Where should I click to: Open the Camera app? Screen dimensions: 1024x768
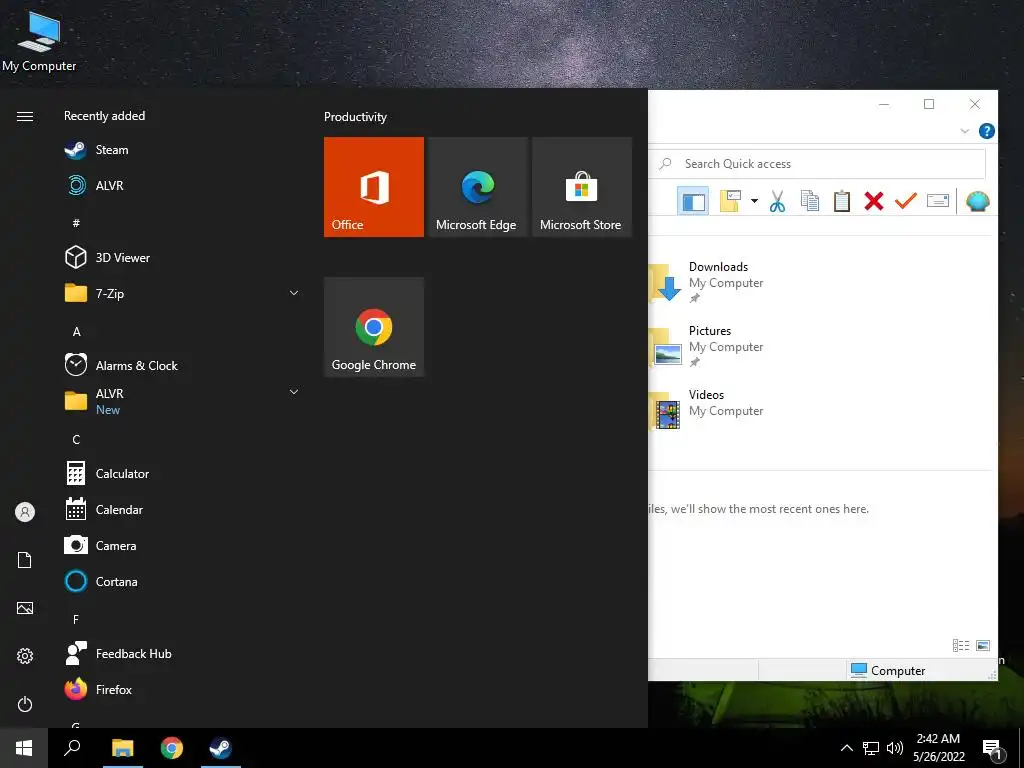pos(182,545)
